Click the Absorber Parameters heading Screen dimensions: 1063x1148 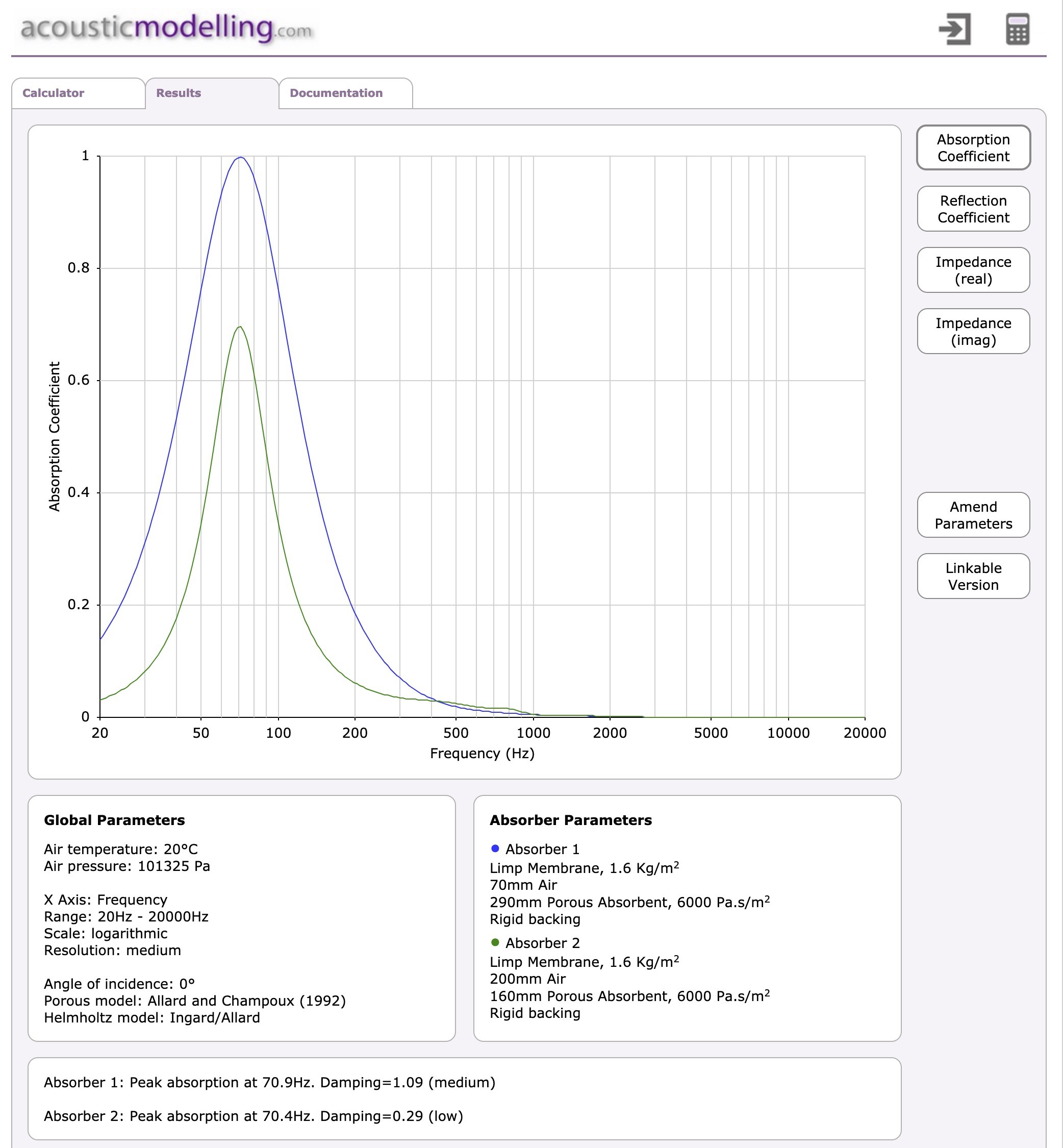(570, 820)
